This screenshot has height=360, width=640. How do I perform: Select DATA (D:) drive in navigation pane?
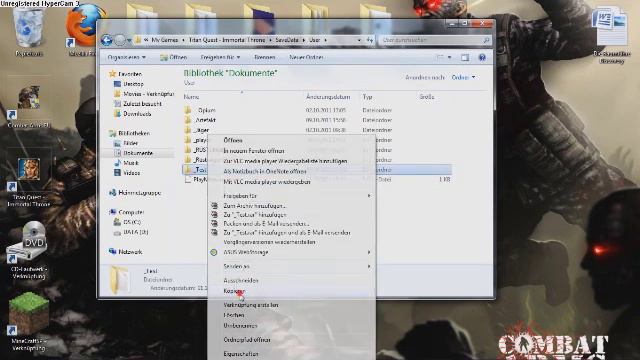(x=136, y=232)
